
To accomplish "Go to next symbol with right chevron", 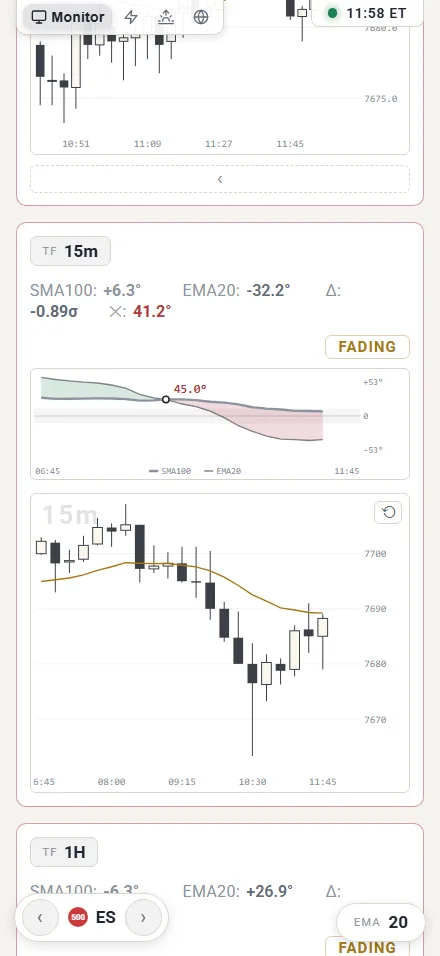I will (x=143, y=917).
